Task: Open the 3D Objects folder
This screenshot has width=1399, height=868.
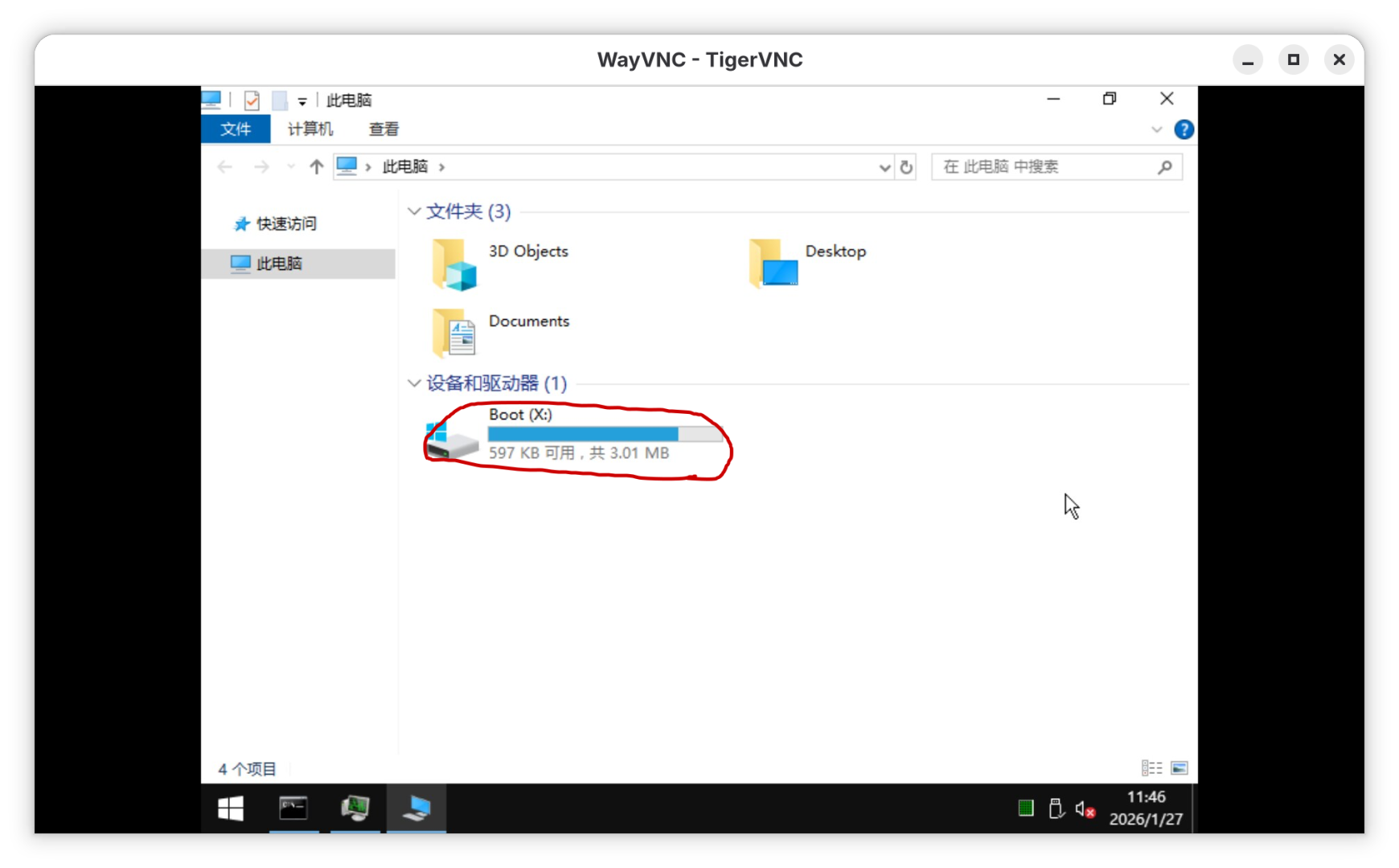Action: pos(454,264)
